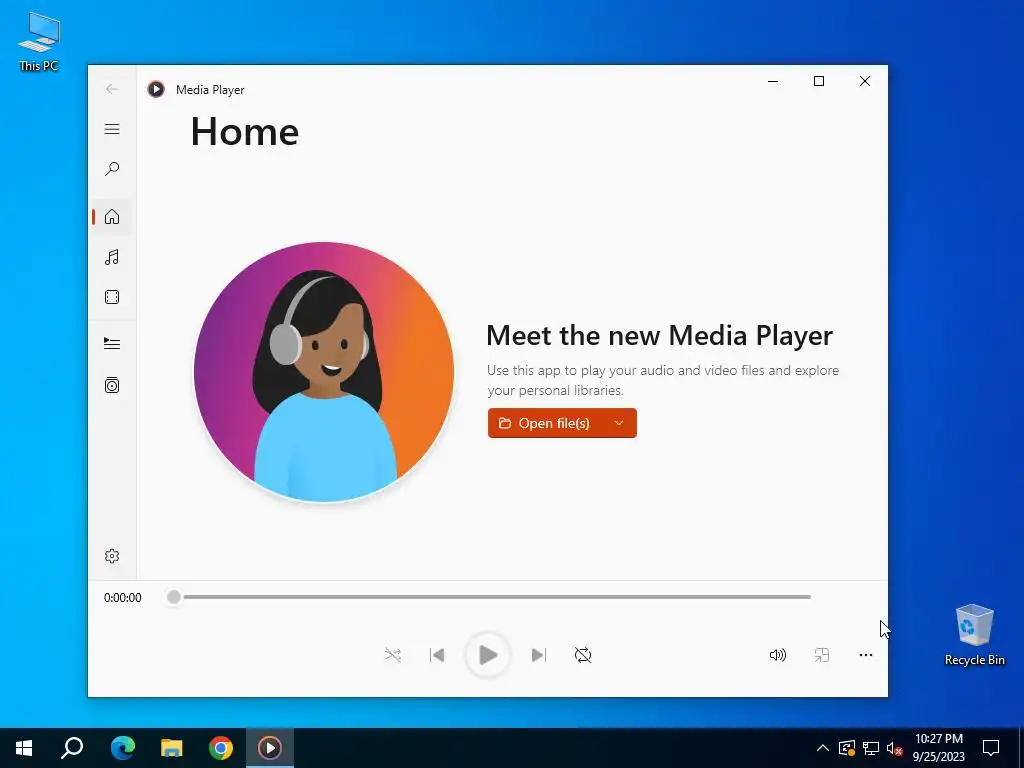Click the 'Meet the new Media Player' heading
Image resolution: width=1024 pixels, height=768 pixels.
tap(660, 336)
